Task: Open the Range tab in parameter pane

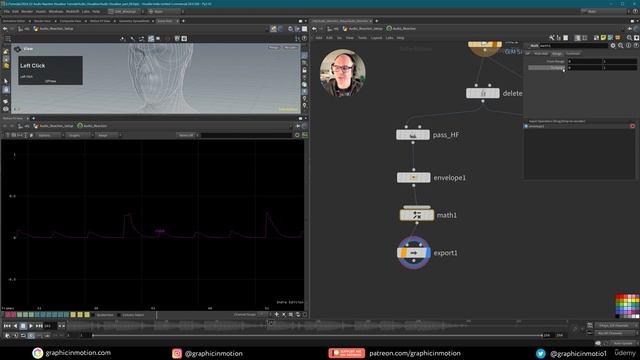Action: tap(557, 53)
